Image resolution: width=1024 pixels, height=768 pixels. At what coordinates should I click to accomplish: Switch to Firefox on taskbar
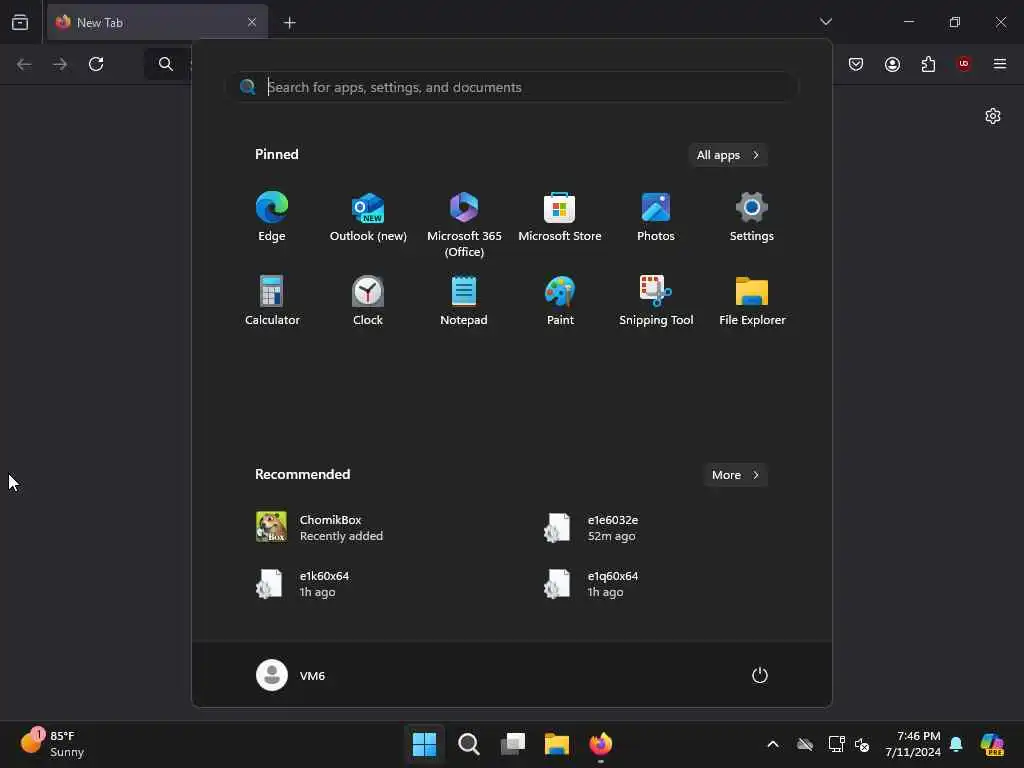click(x=601, y=744)
